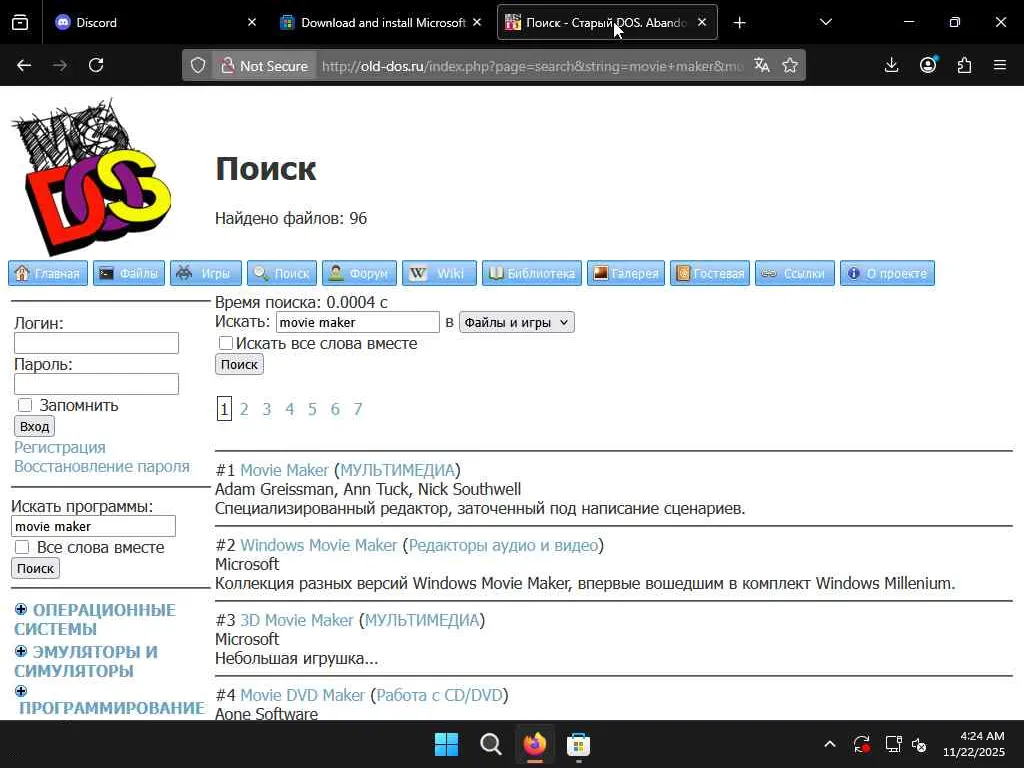The width and height of the screenshot is (1024, 768).
Task: Expand the ОПЕРАЦИОННЫЕ СИСТЕМЫ category
Action: 21,609
